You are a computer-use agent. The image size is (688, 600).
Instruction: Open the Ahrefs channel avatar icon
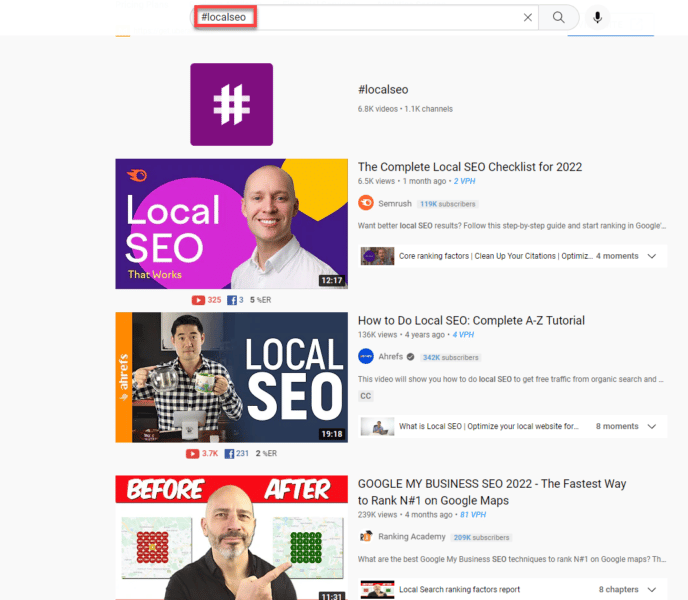tap(366, 356)
